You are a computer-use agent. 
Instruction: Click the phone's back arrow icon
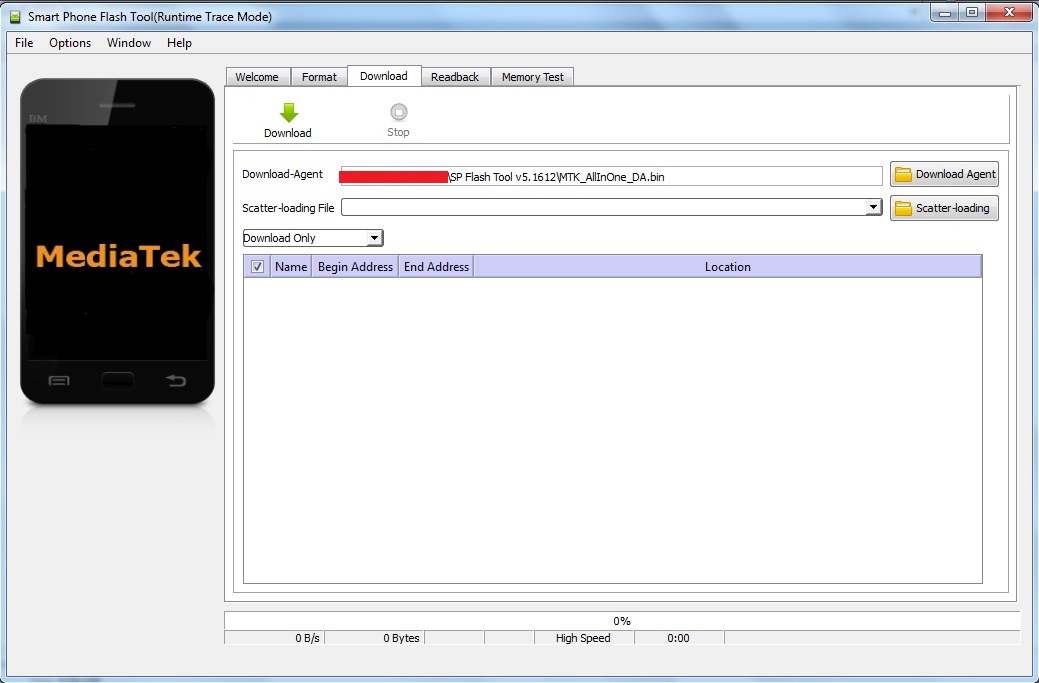[x=176, y=380]
